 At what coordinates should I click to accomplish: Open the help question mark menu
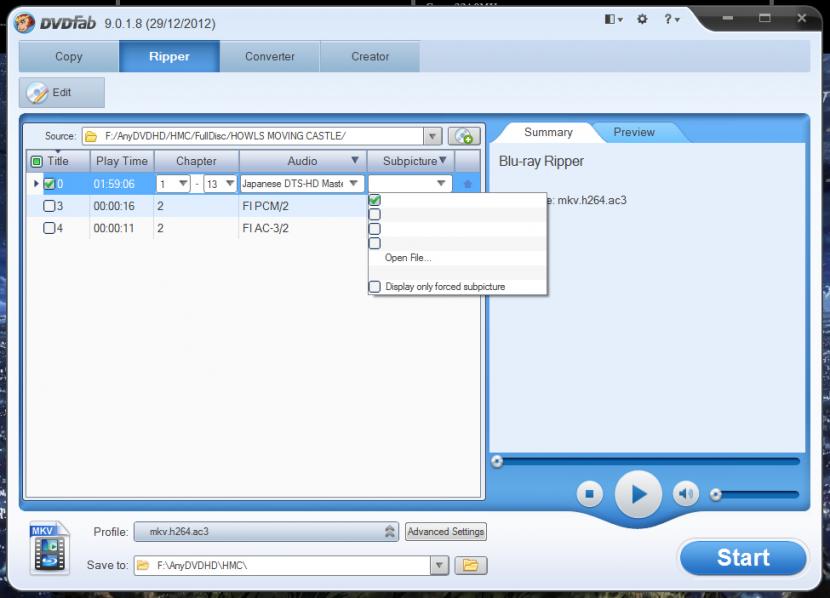point(671,20)
